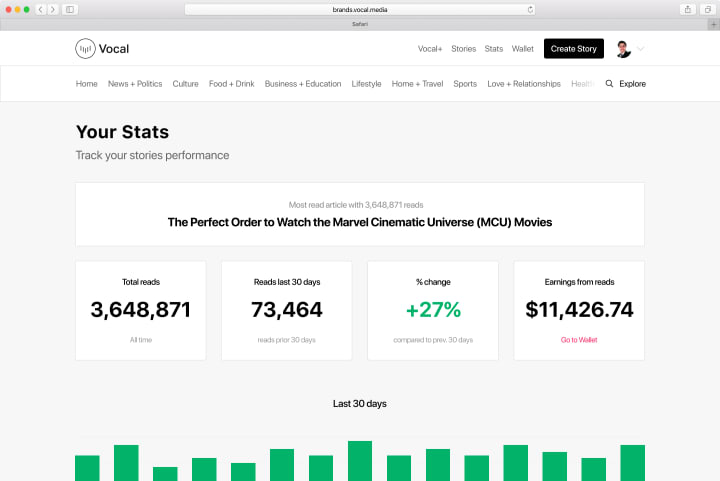Click the Total reads value 3,648,871
Image resolution: width=720 pixels, height=481 pixels.
pyautogui.click(x=141, y=309)
